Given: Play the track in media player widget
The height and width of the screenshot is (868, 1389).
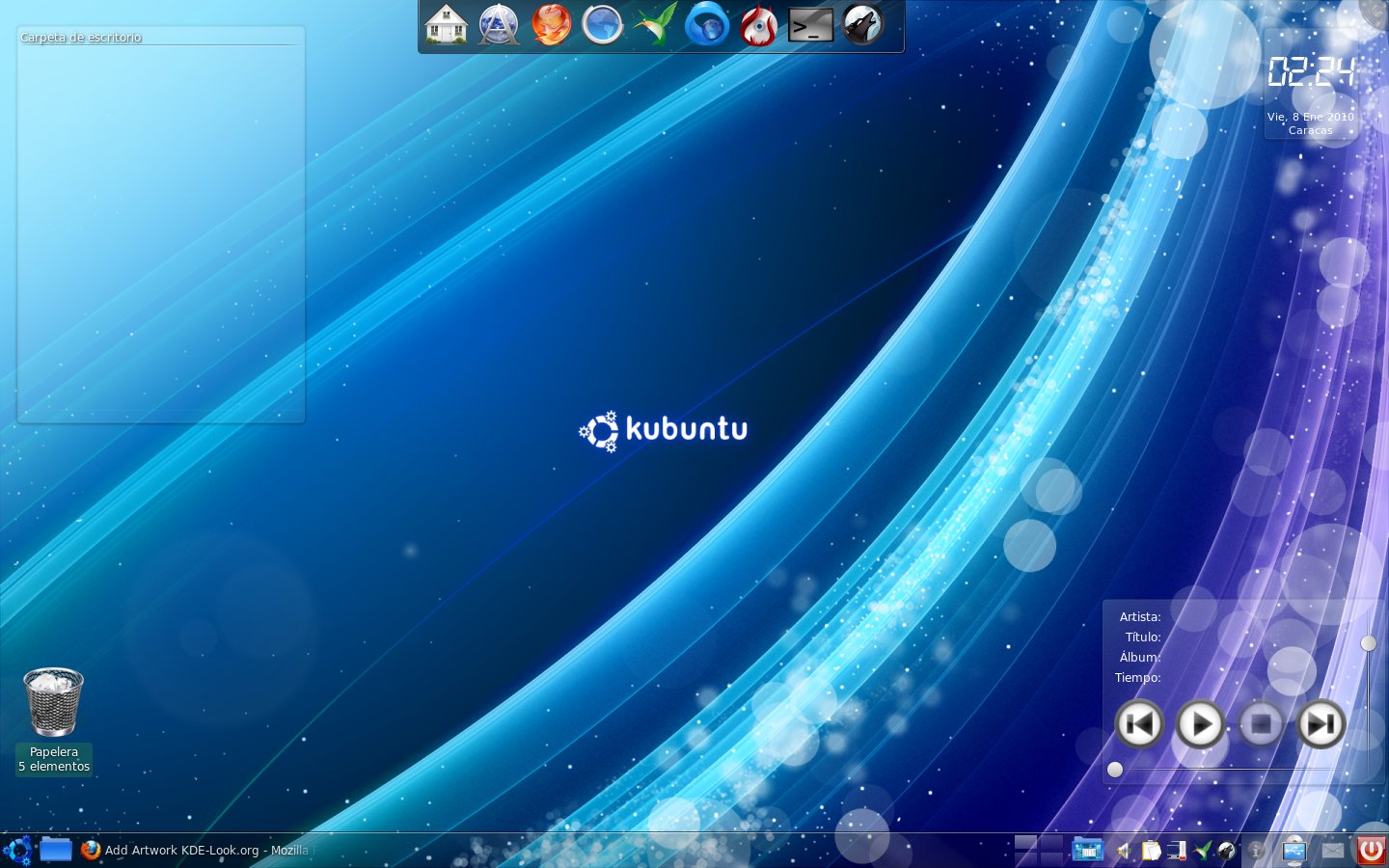Looking at the screenshot, I should pyautogui.click(x=1200, y=723).
